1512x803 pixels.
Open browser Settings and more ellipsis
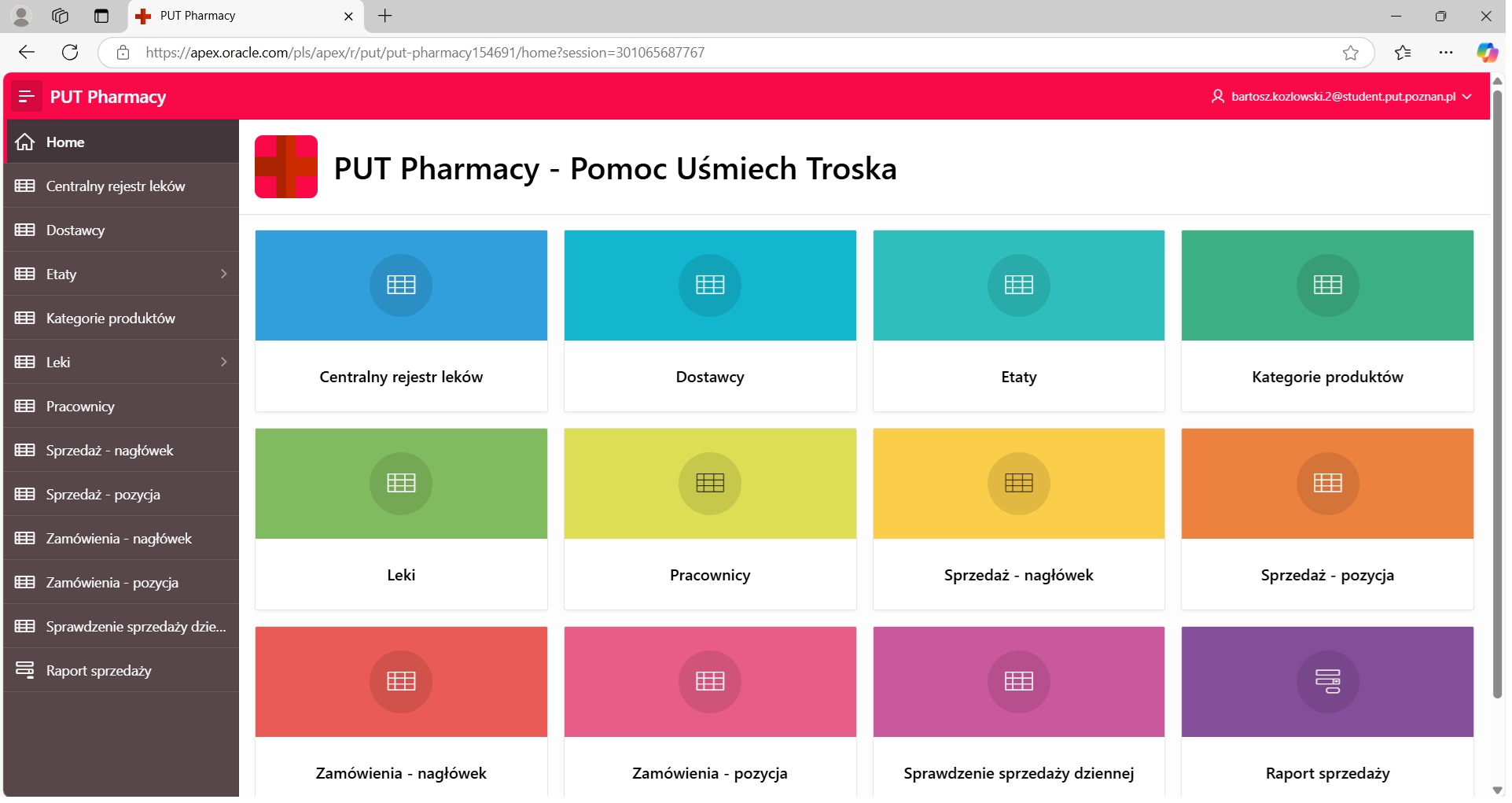click(1446, 53)
